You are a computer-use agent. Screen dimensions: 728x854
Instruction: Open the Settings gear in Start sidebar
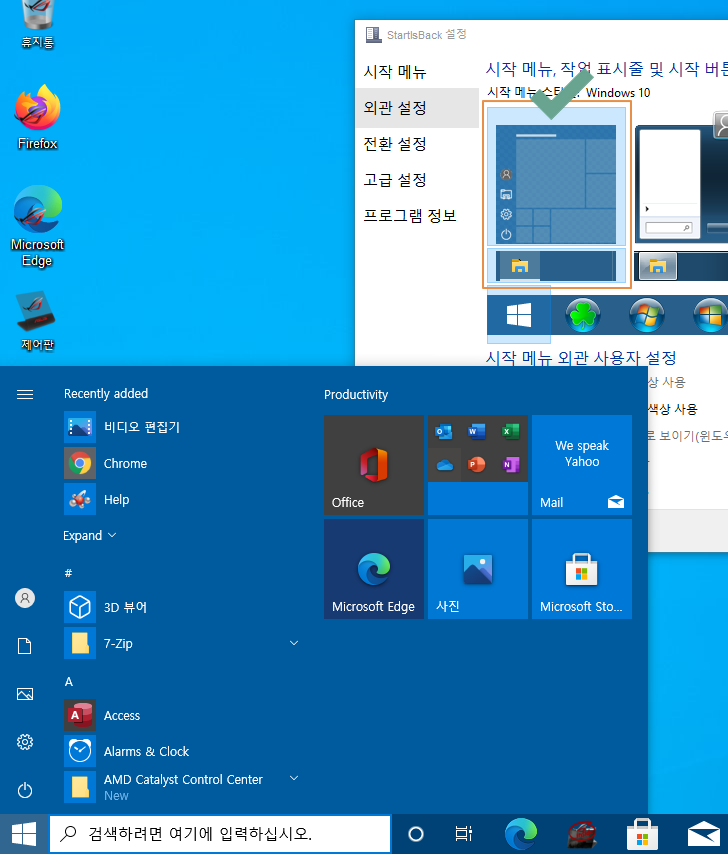coord(25,742)
